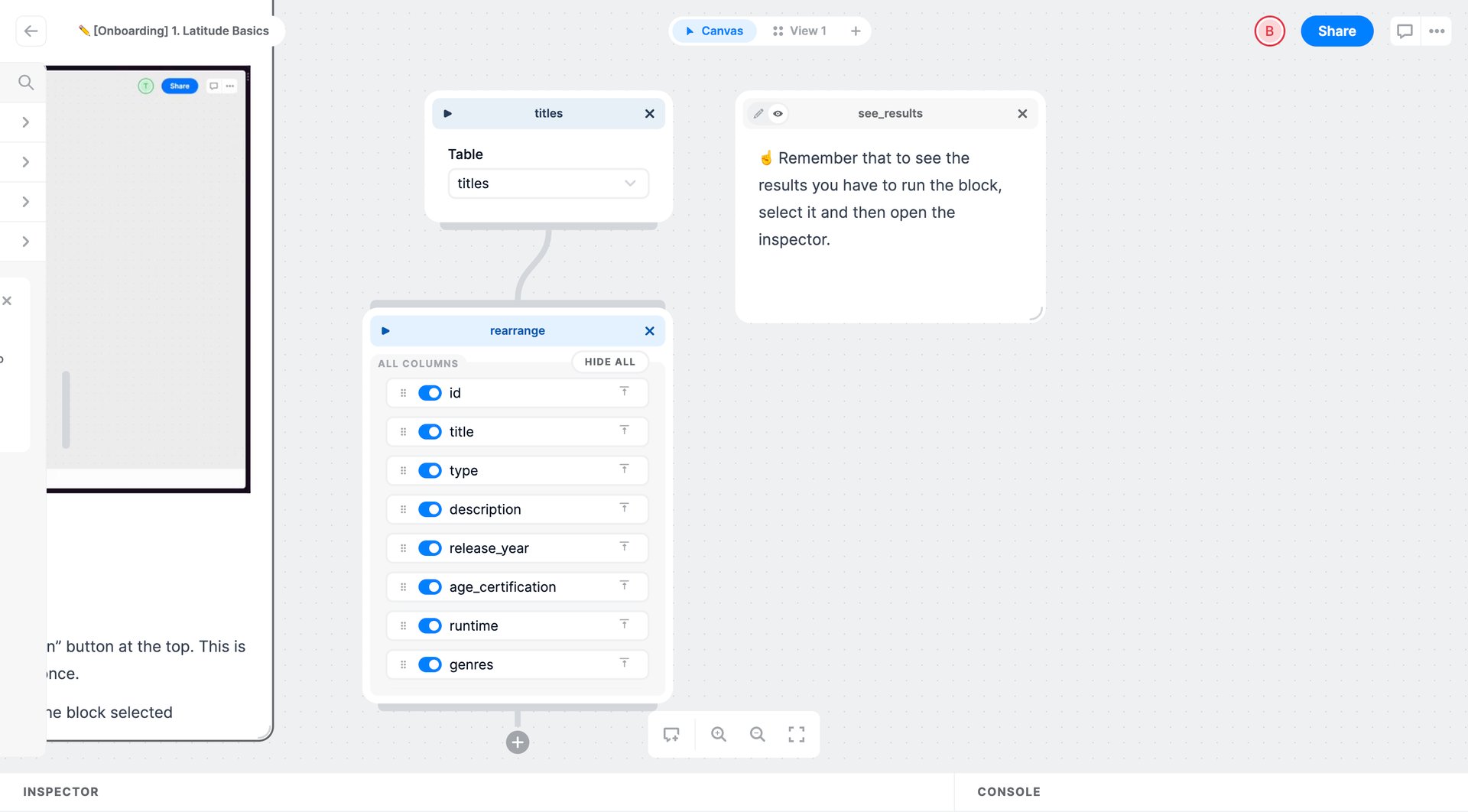Switch see_results block to edit mode
Screen dimensions: 1468x812
point(758,113)
